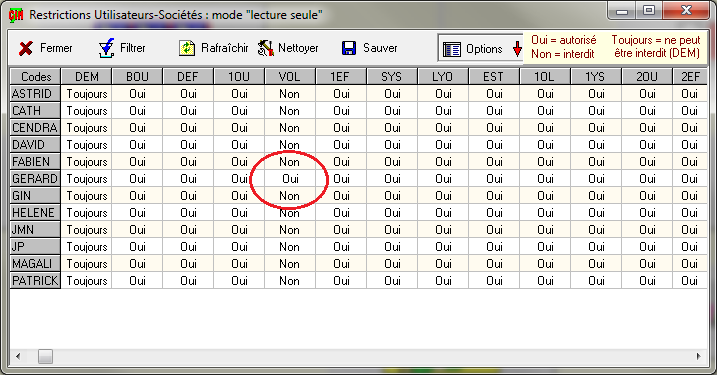Maximize the Restrictions Utilisateurs-Sociétés window
Viewport: 717px width, 375px height.
(649, 10)
